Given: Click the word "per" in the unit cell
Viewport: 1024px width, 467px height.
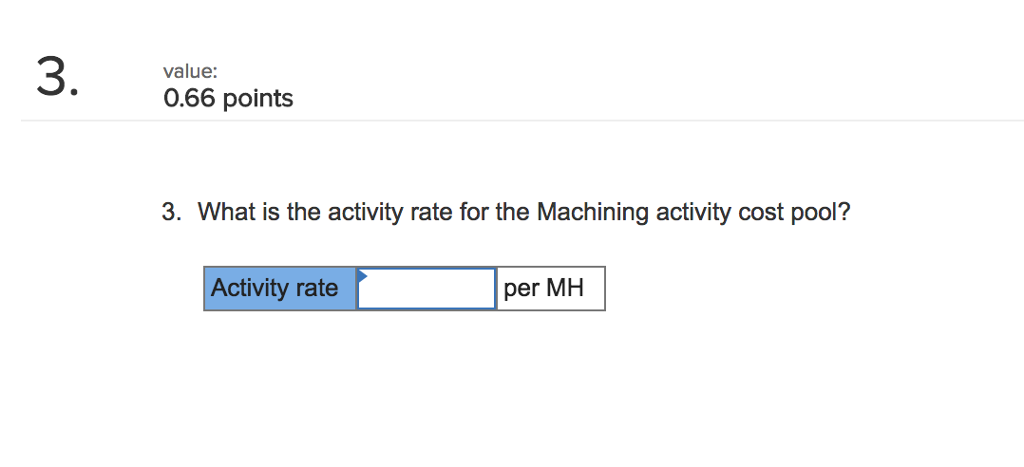Looking at the screenshot, I should pos(521,290).
